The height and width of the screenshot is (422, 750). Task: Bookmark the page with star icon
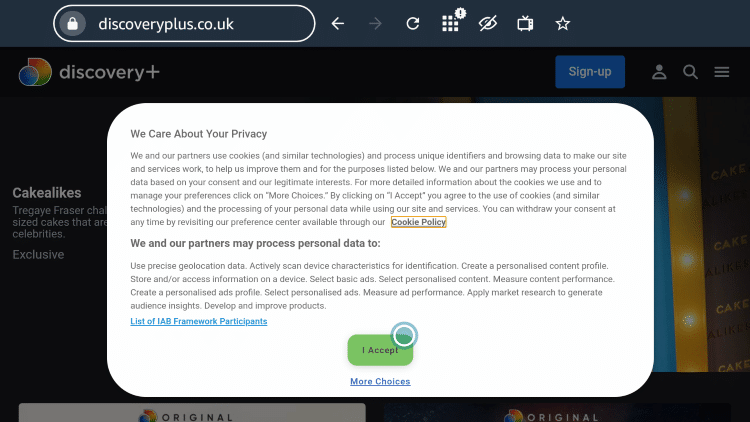click(x=562, y=23)
